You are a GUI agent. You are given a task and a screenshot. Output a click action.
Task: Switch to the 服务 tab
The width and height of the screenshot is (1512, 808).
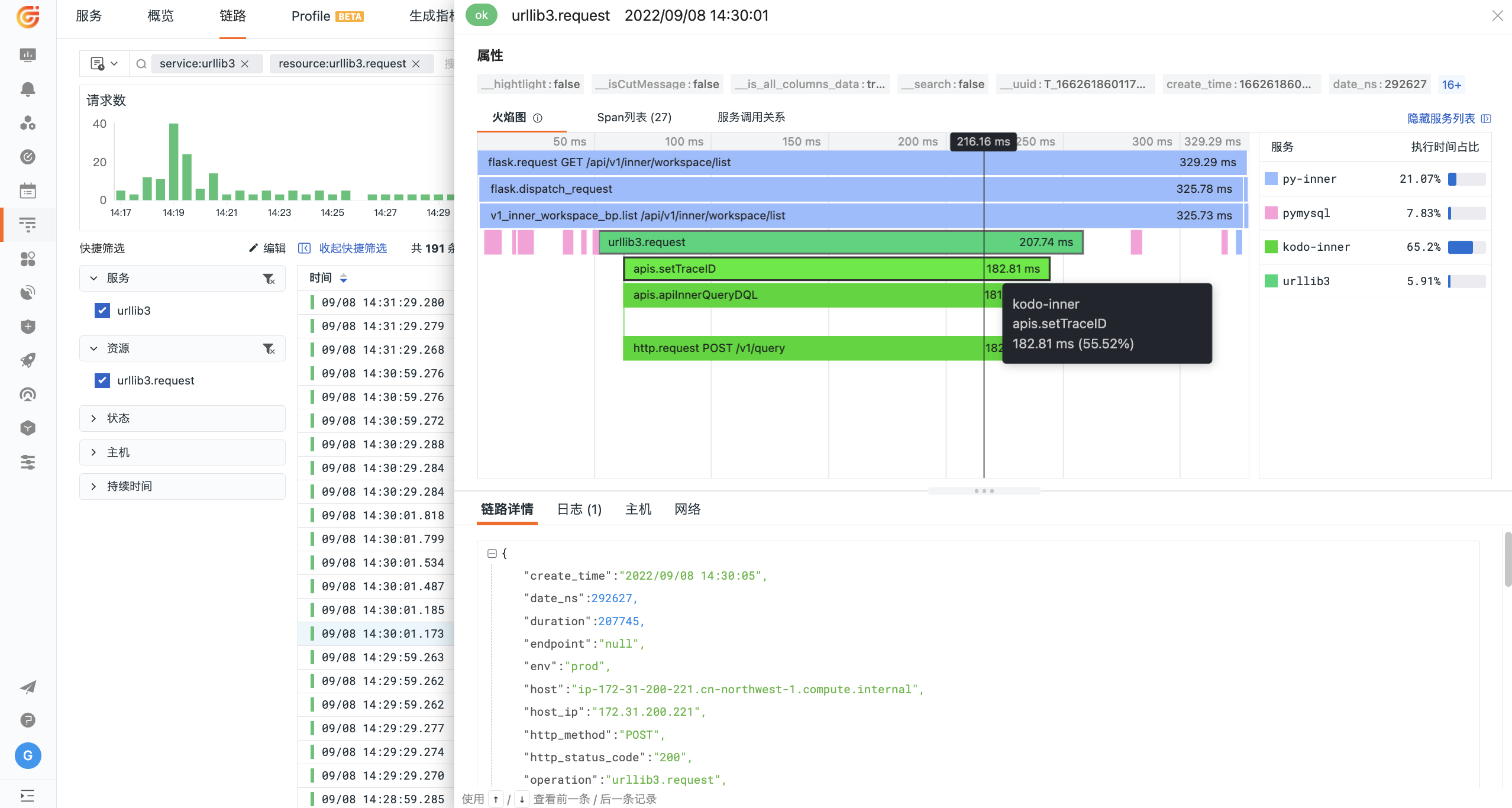[89, 16]
